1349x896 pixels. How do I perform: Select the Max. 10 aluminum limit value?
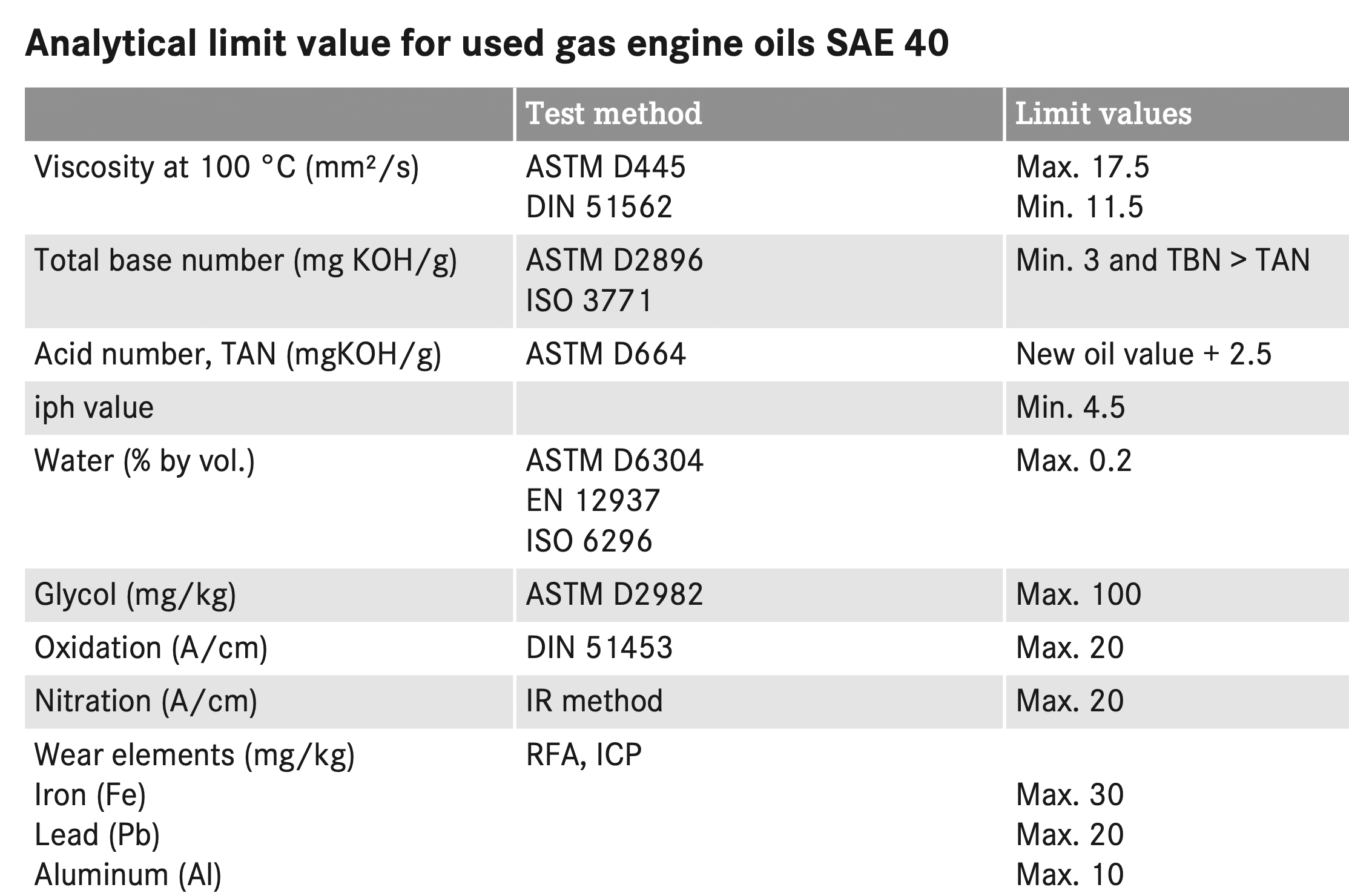click(1069, 875)
